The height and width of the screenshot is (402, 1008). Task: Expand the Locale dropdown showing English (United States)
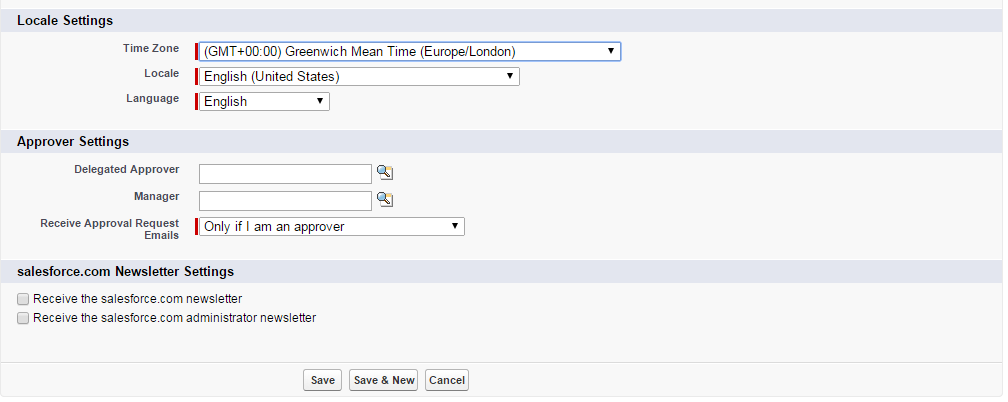pos(359,77)
